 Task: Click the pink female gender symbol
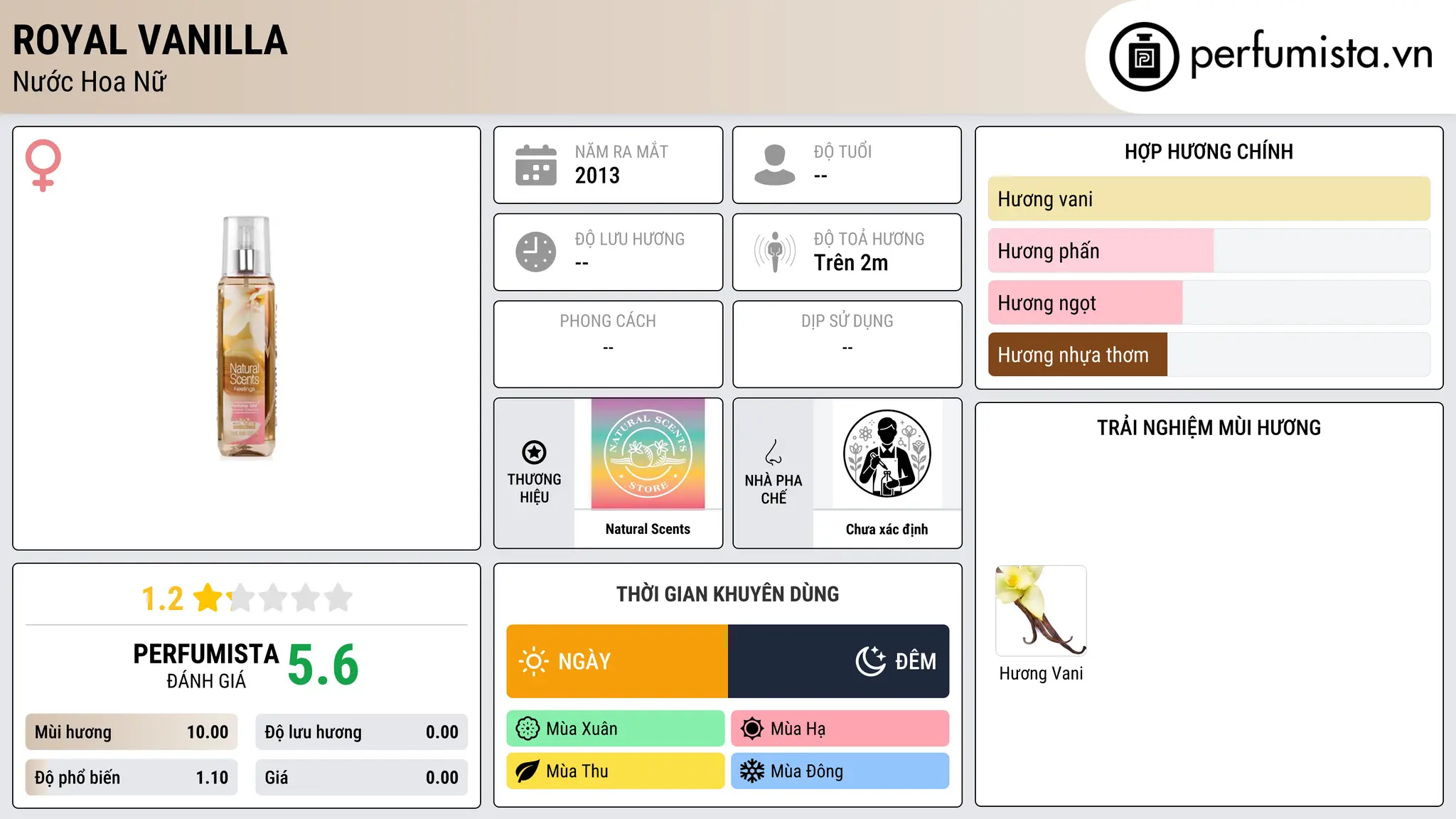43,165
